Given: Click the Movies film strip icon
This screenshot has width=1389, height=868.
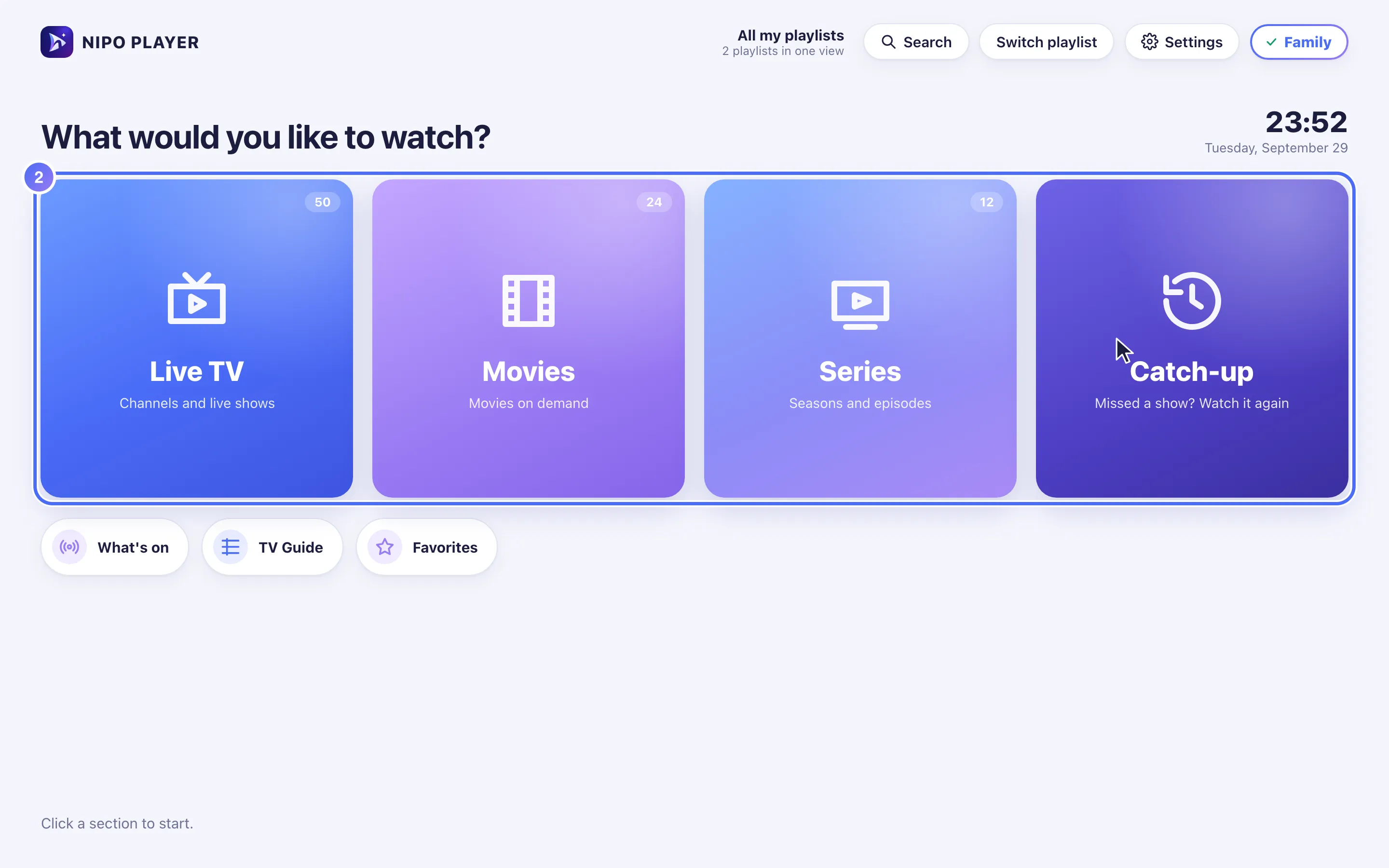Looking at the screenshot, I should (529, 301).
